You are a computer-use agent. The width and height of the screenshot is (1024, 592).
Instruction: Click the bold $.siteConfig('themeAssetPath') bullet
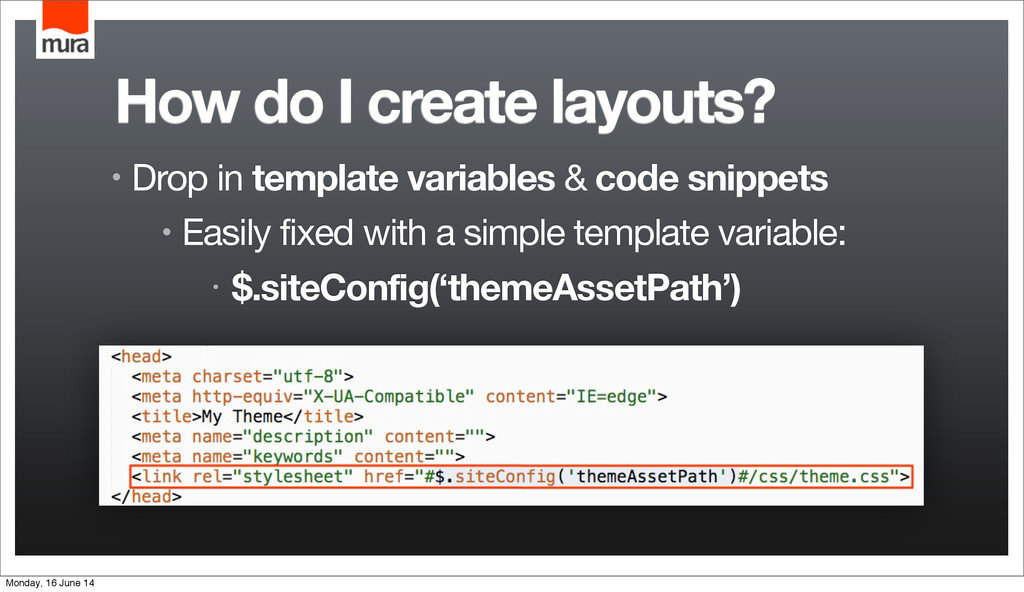(x=486, y=288)
